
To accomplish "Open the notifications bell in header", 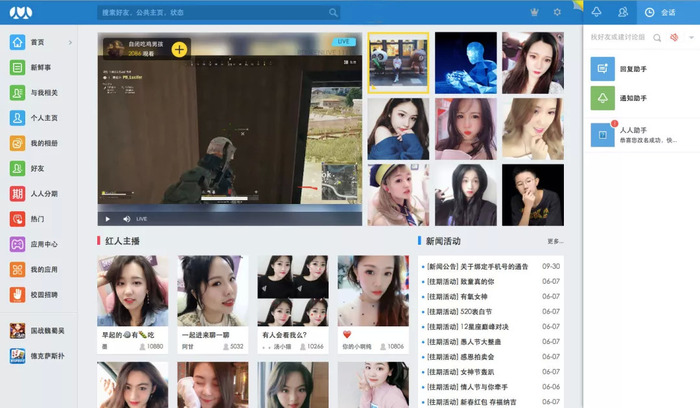I will click(596, 12).
